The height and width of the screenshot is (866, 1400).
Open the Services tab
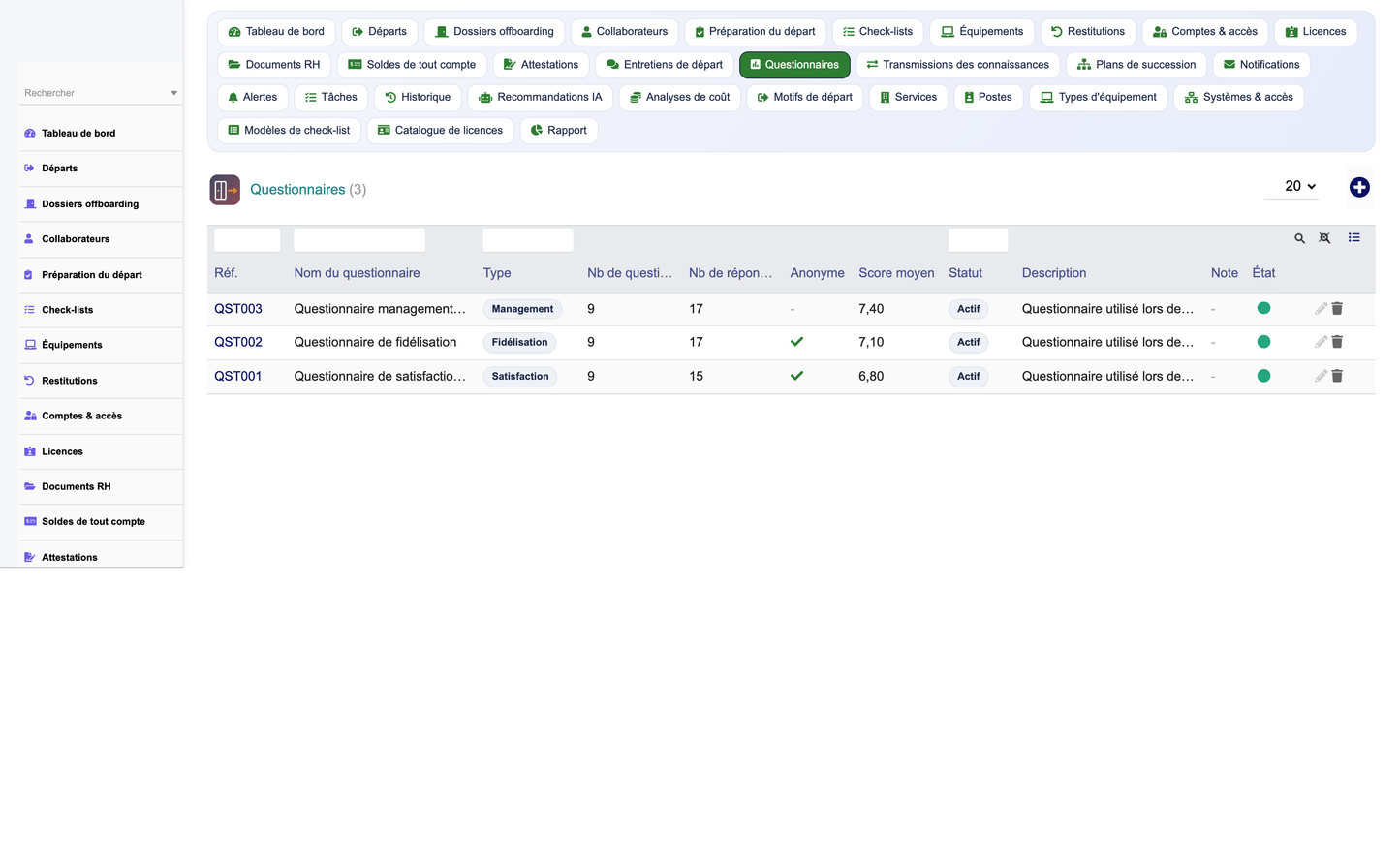click(x=908, y=98)
